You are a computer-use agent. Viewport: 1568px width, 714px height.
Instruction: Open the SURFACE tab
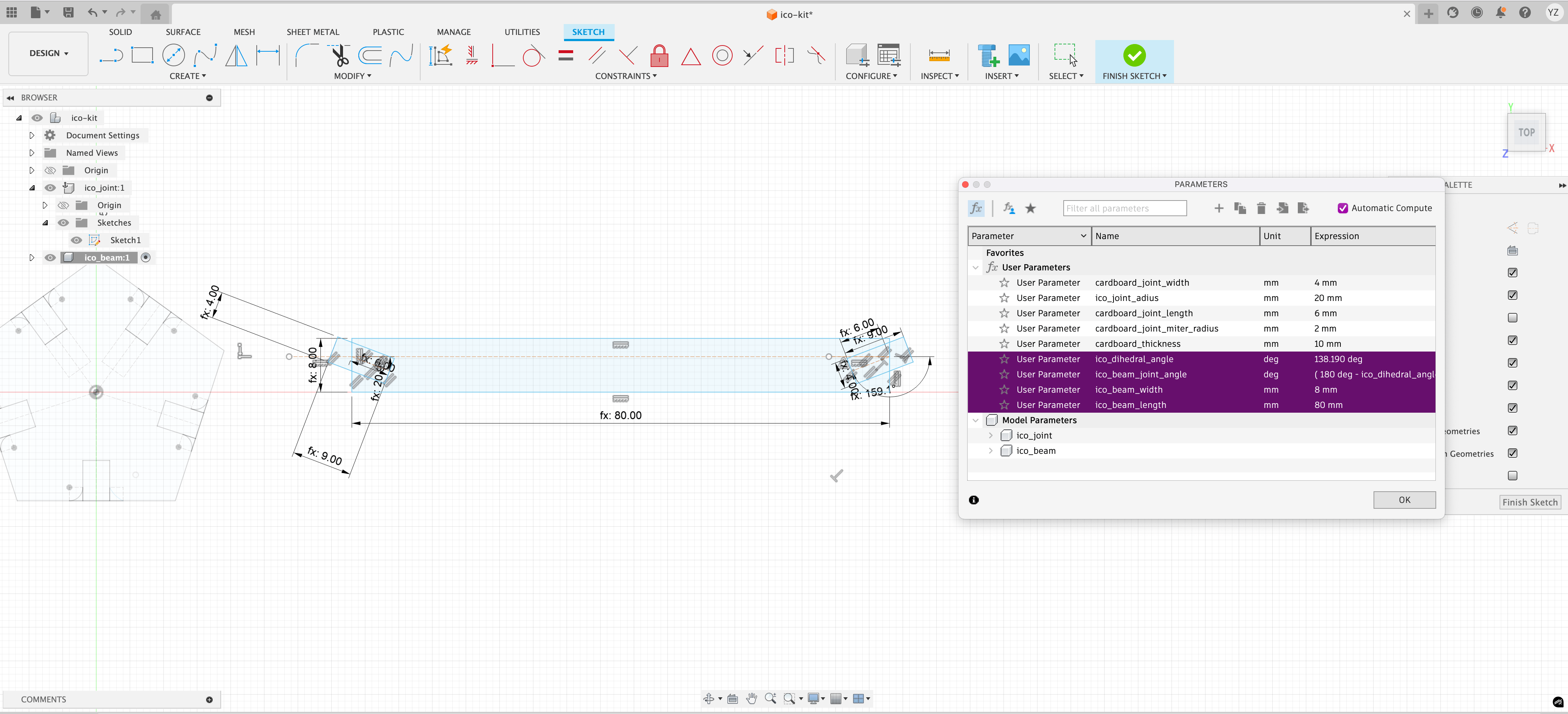coord(182,32)
